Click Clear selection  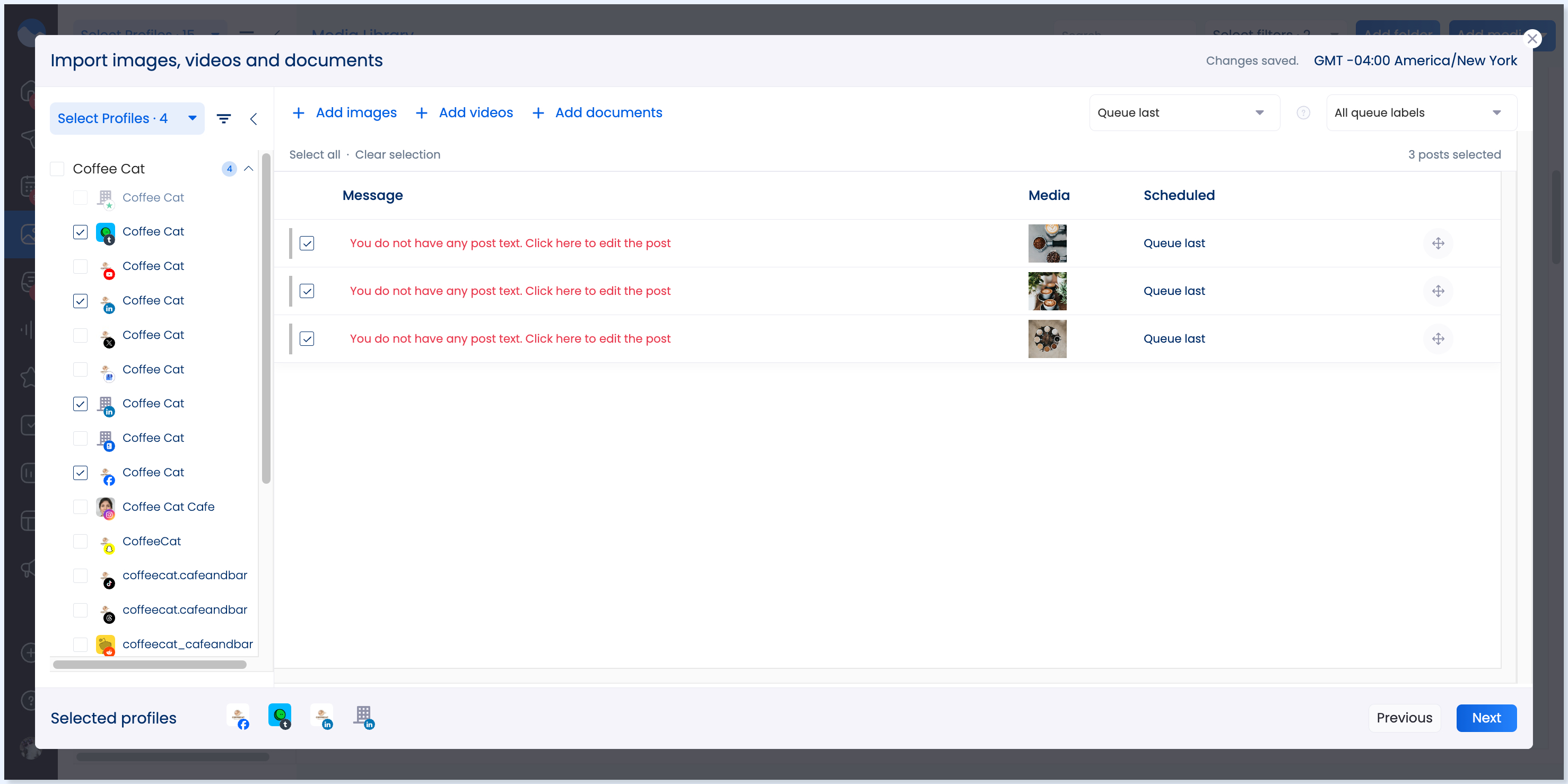click(397, 154)
